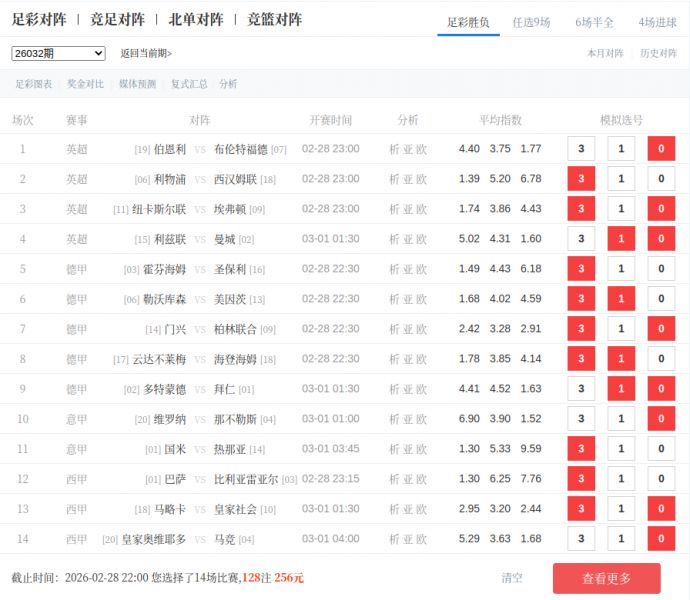This screenshot has height=600, width=690.
Task: Click 清空 to clear selections
Action: pyautogui.click(x=512, y=578)
